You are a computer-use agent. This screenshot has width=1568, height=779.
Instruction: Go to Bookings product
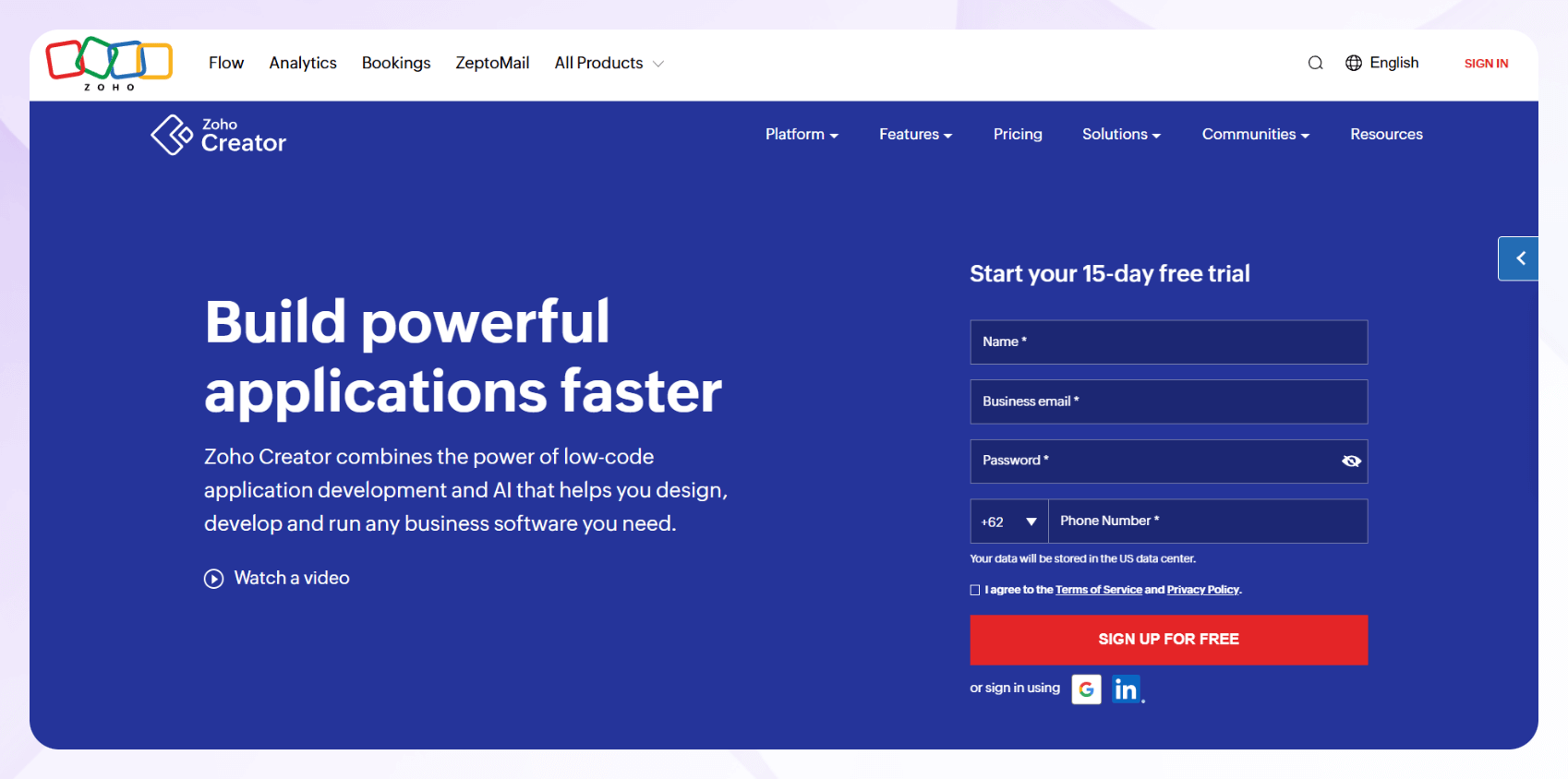pos(396,63)
